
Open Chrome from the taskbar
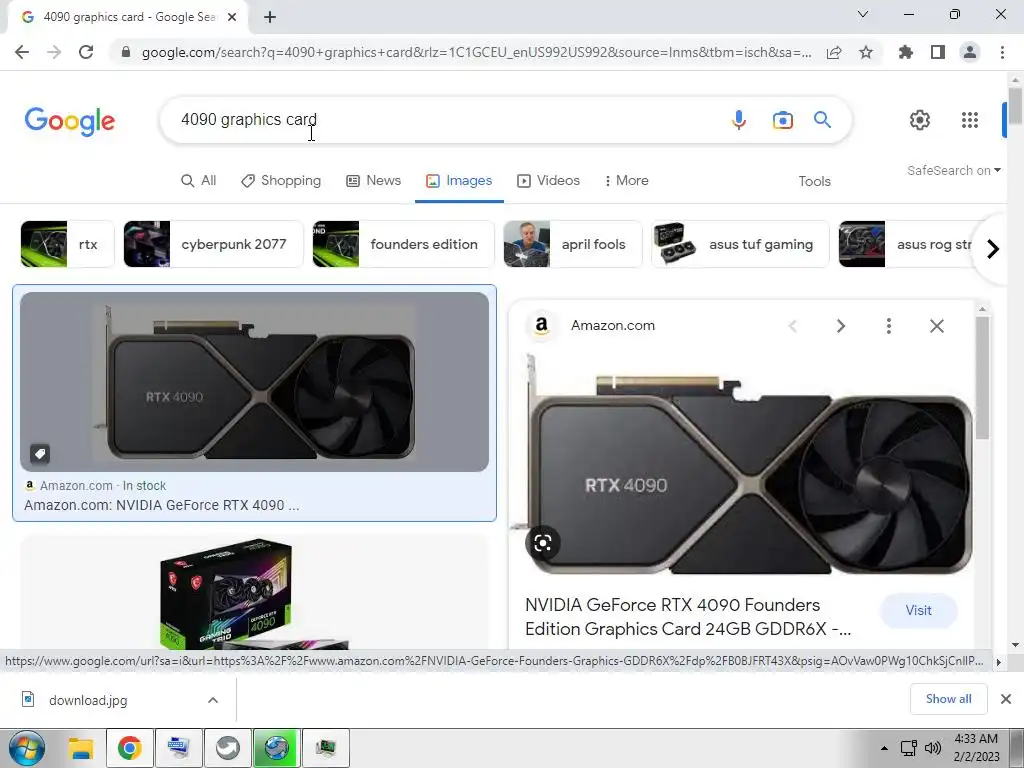(x=129, y=748)
